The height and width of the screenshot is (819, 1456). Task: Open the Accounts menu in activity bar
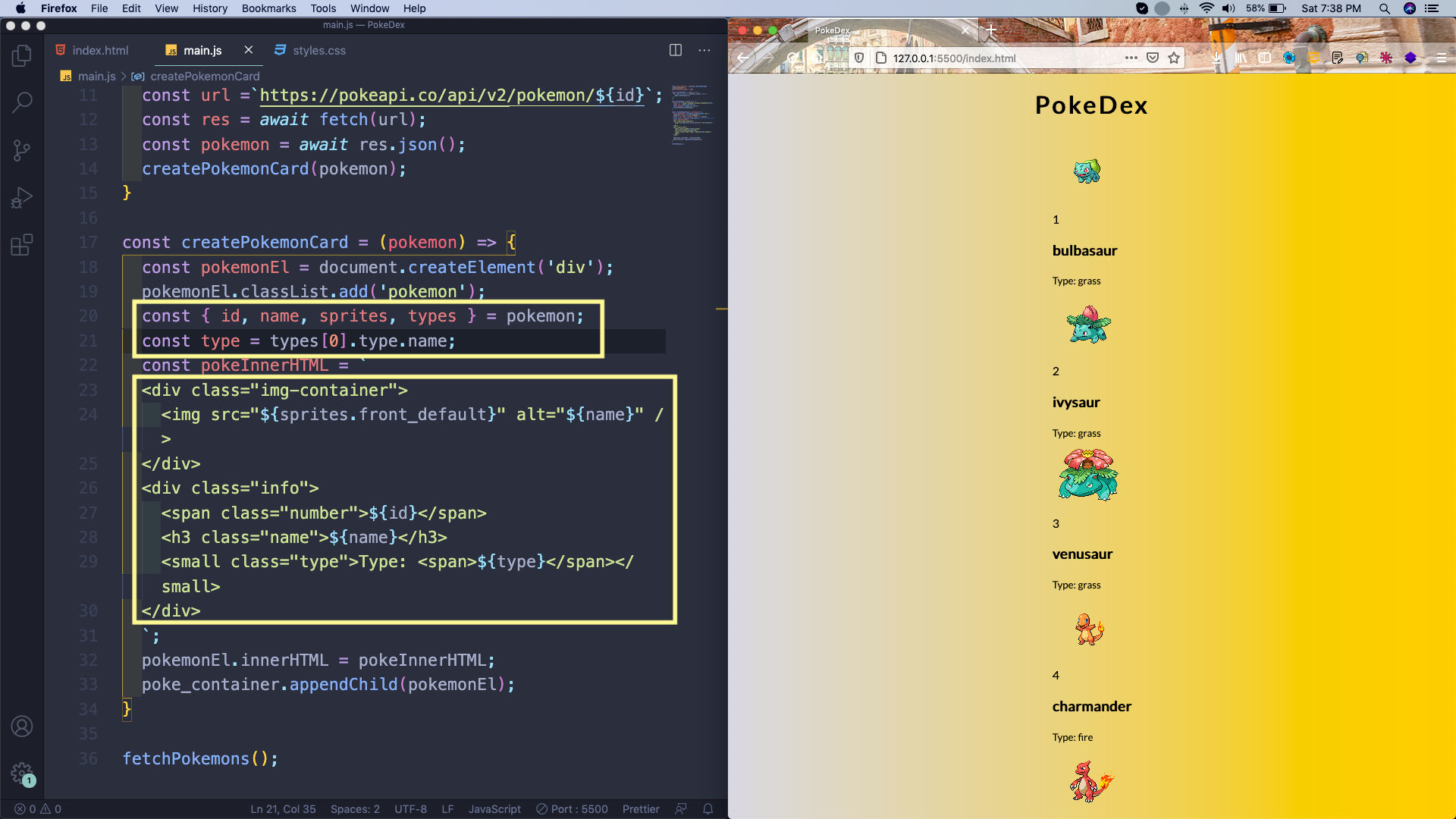point(22,726)
